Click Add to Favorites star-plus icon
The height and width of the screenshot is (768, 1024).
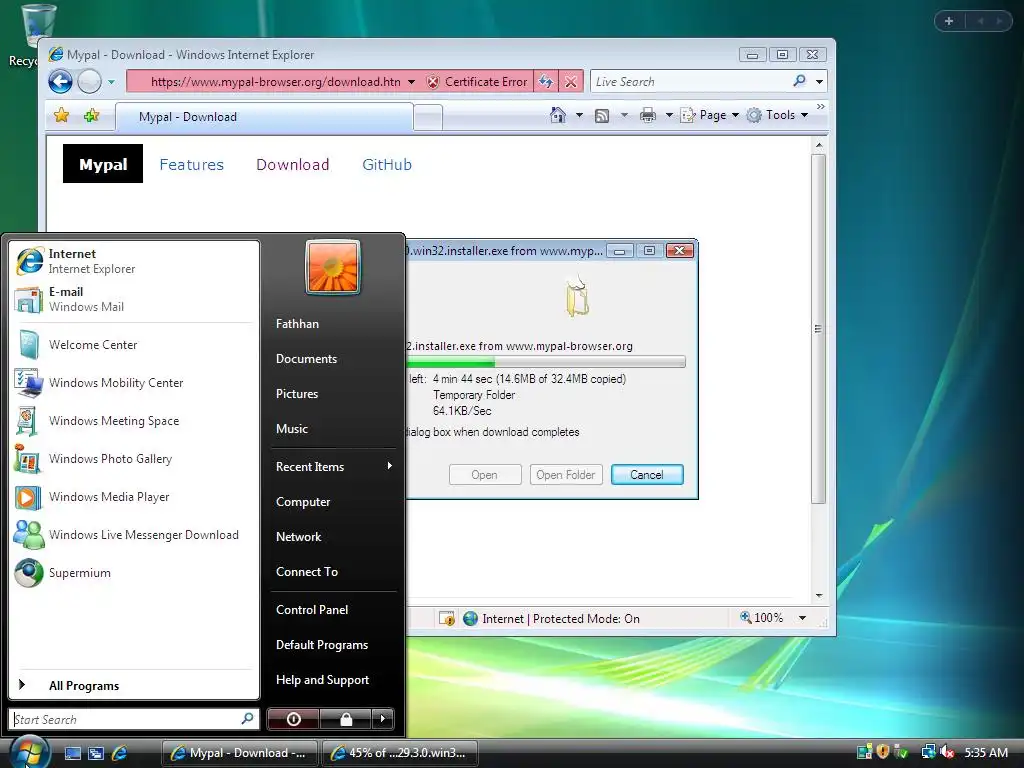click(91, 116)
